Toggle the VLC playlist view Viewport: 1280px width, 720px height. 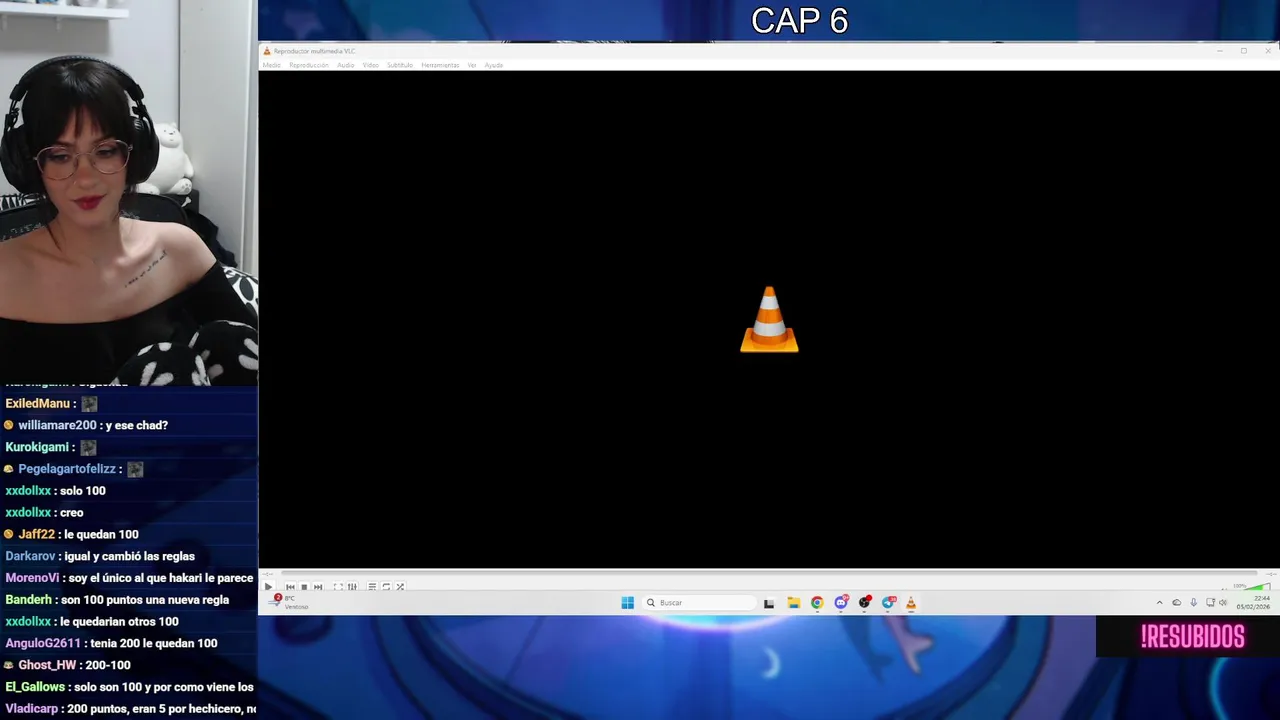tap(372, 587)
